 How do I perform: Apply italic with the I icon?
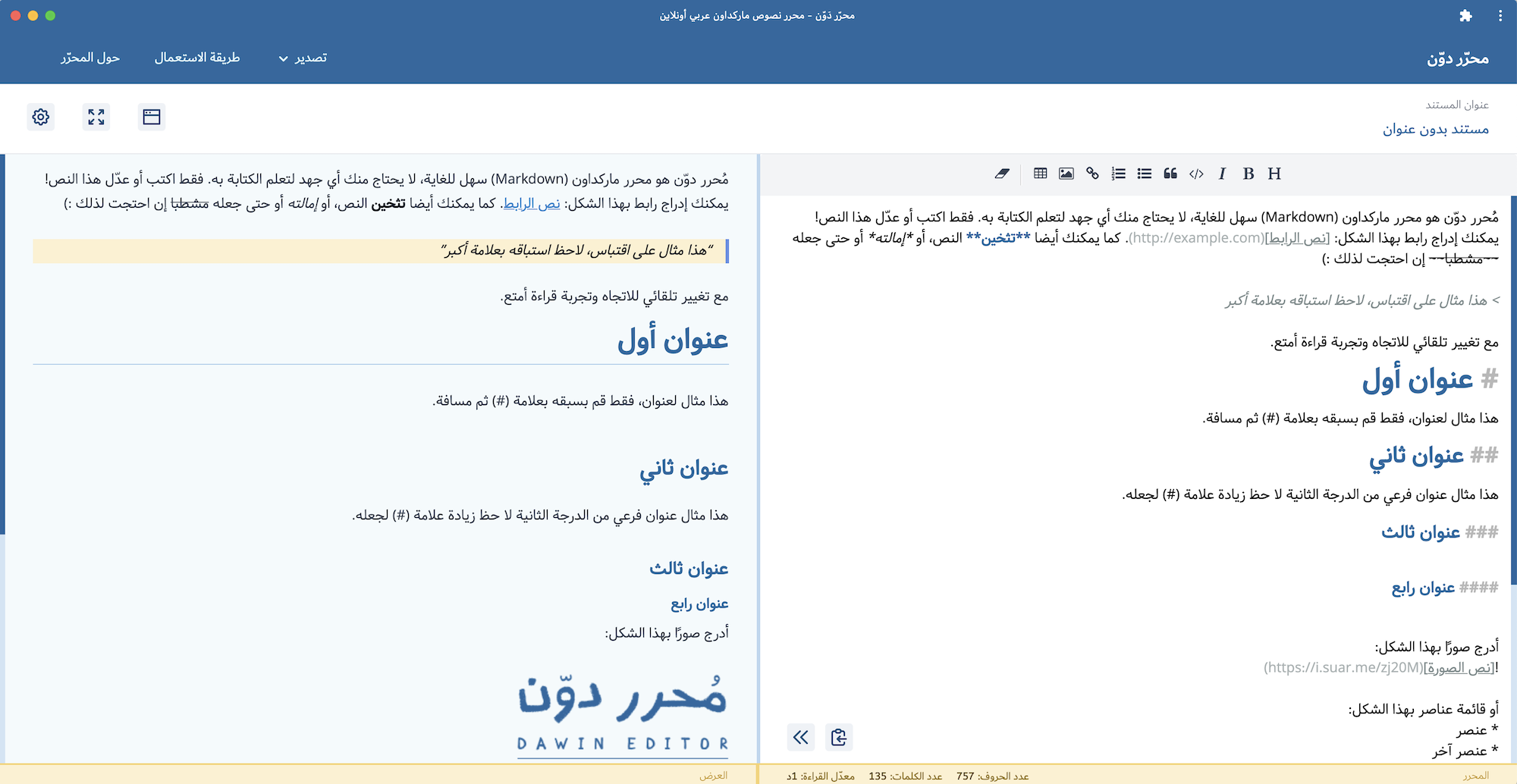click(1222, 174)
